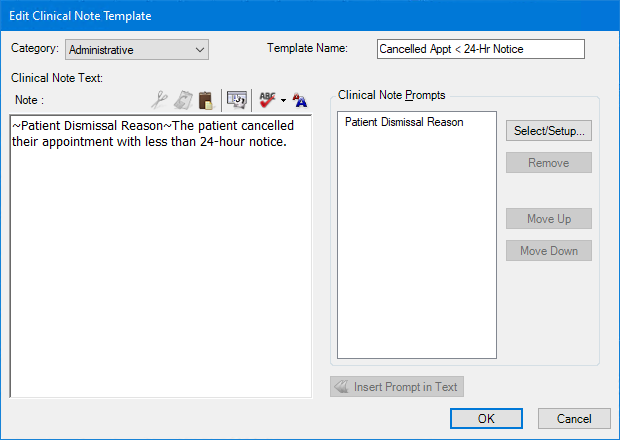Open the spell check options arrow
This screenshot has width=620, height=440.
[x=283, y=100]
